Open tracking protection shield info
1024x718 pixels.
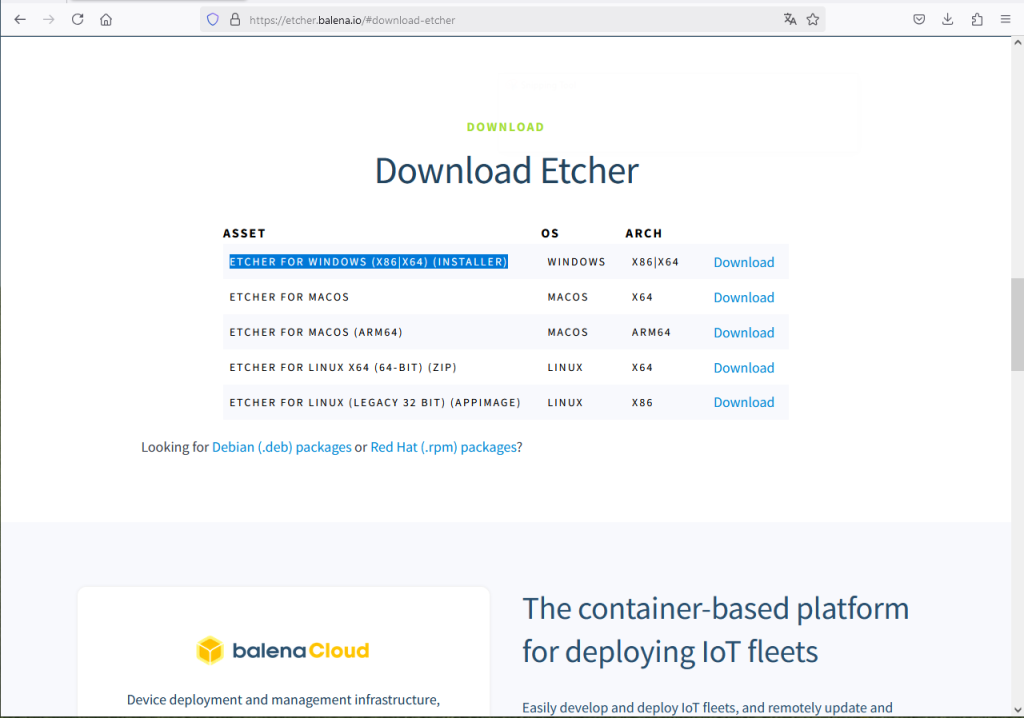[213, 20]
